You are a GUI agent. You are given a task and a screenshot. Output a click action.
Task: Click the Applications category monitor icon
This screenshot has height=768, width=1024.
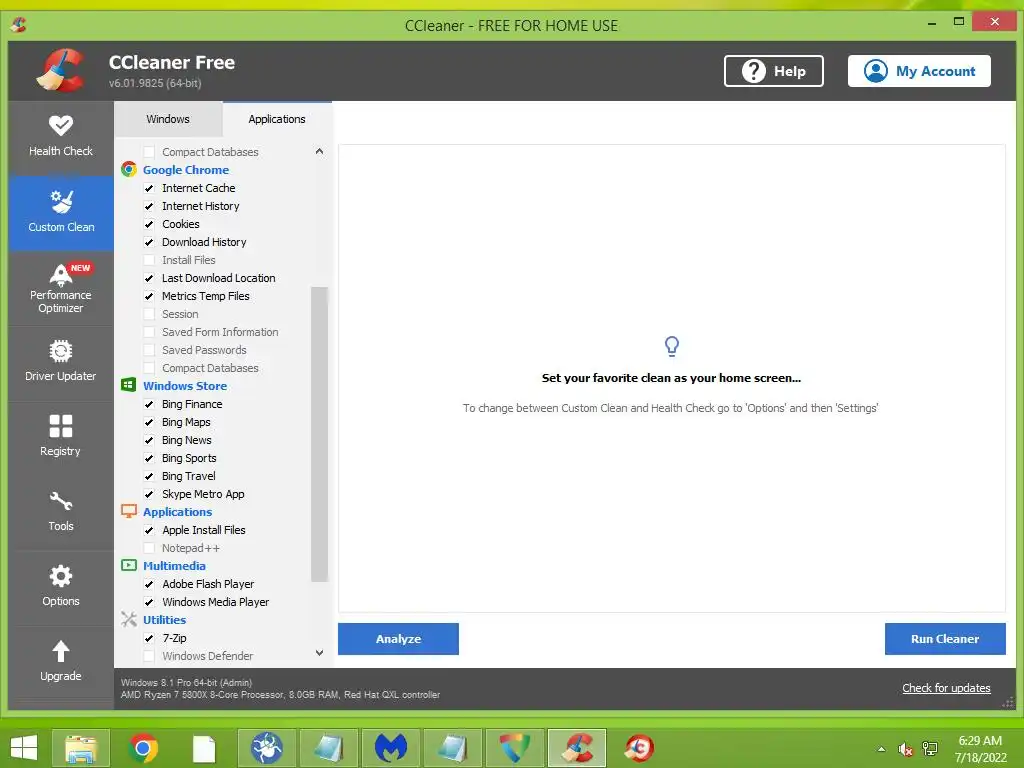[129, 511]
